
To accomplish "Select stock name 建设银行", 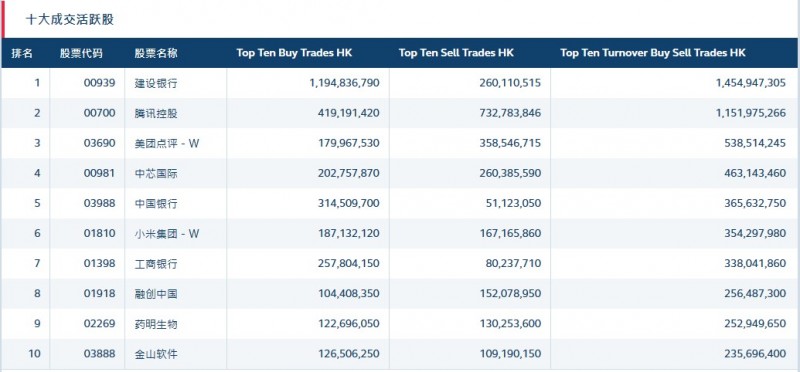I will (x=156, y=83).
